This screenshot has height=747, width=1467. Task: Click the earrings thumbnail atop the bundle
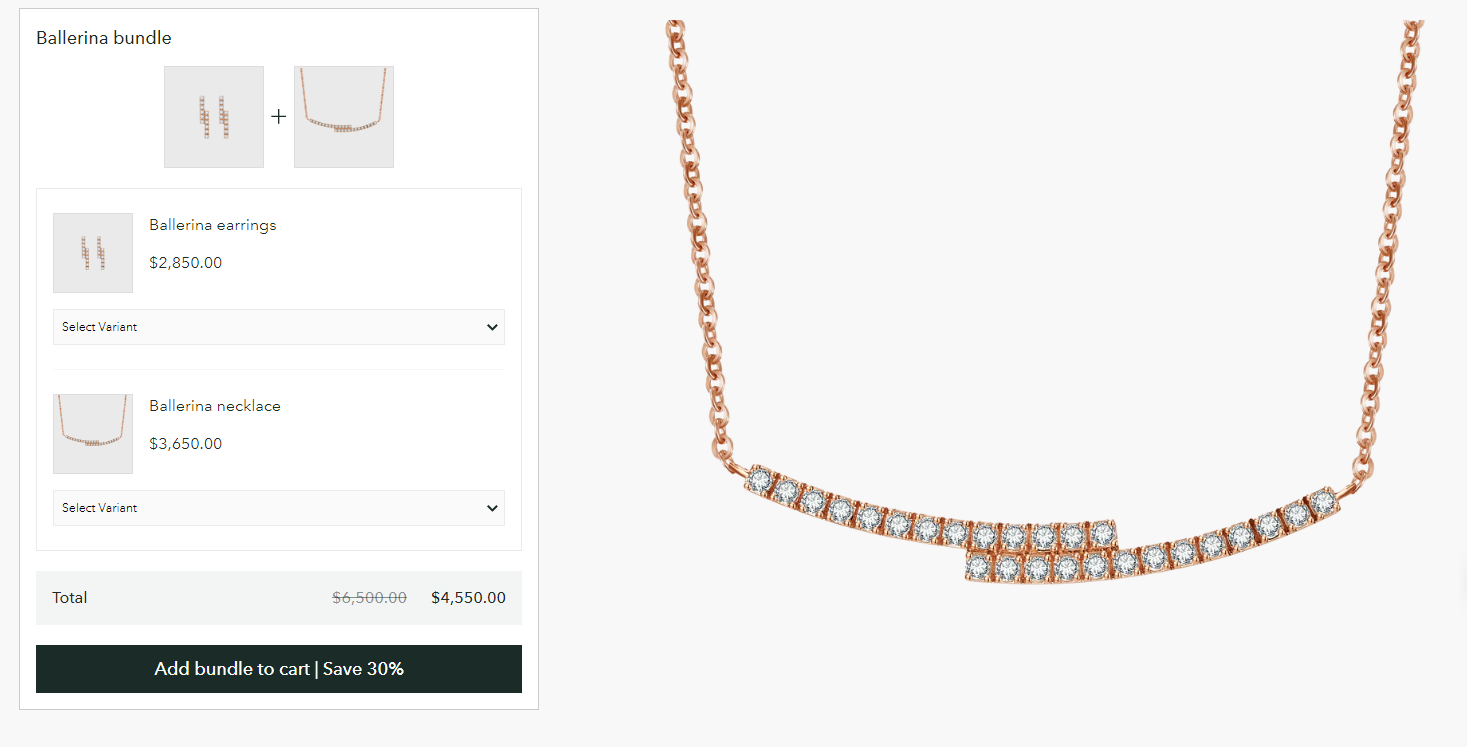(214, 117)
